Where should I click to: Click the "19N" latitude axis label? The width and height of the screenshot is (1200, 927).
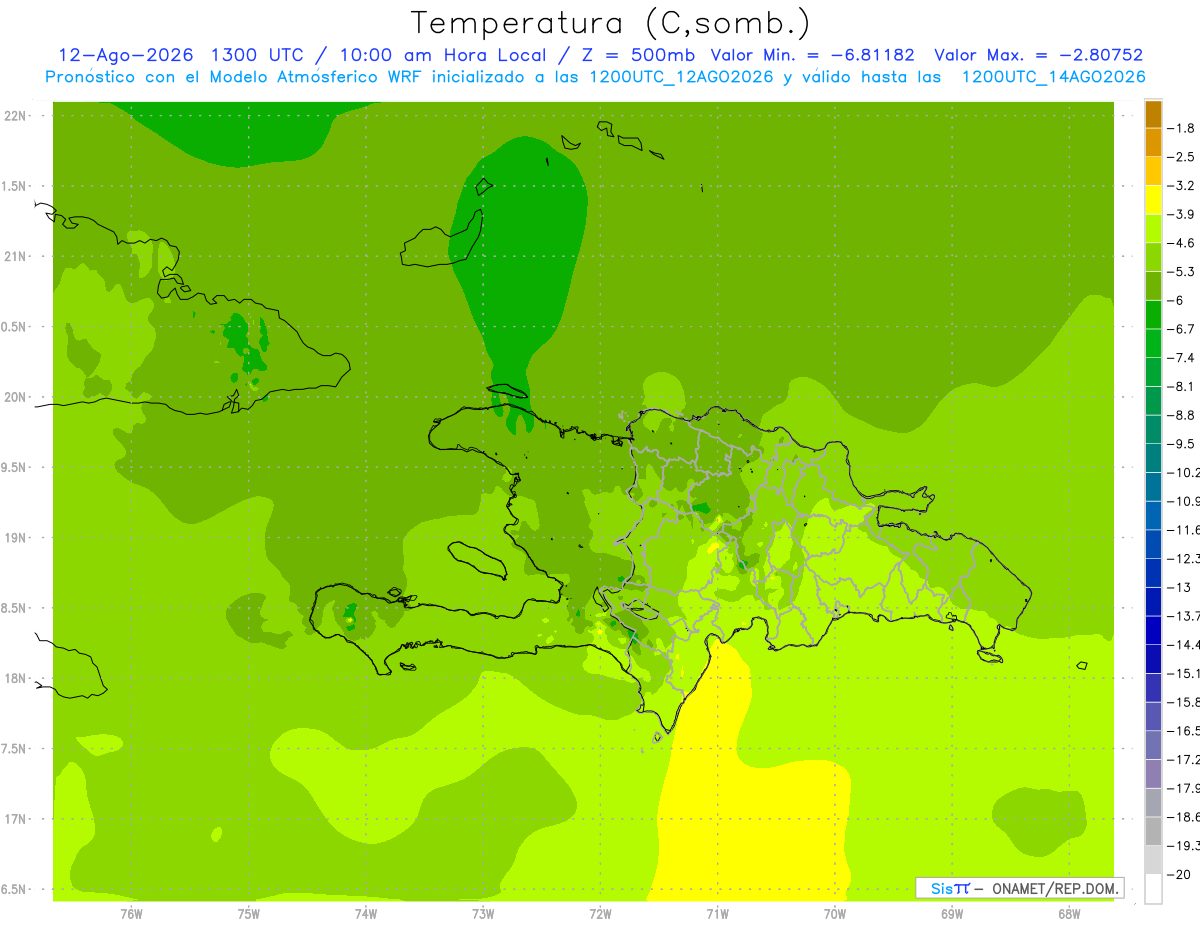tap(16, 538)
